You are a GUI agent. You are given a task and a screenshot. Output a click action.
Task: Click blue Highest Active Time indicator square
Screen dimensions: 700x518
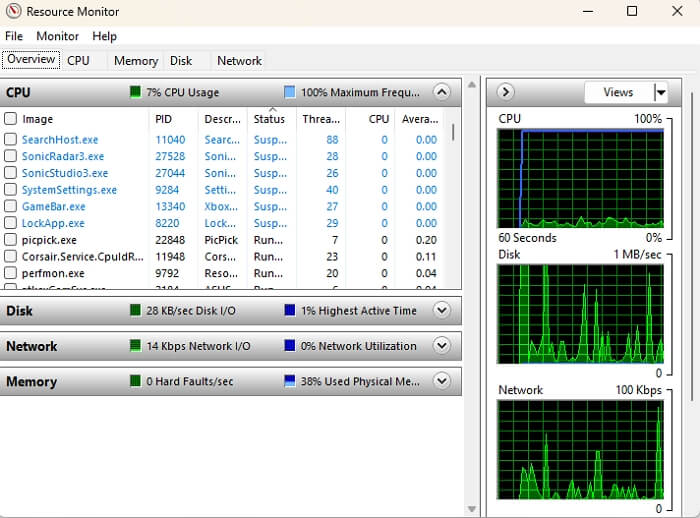coord(290,310)
